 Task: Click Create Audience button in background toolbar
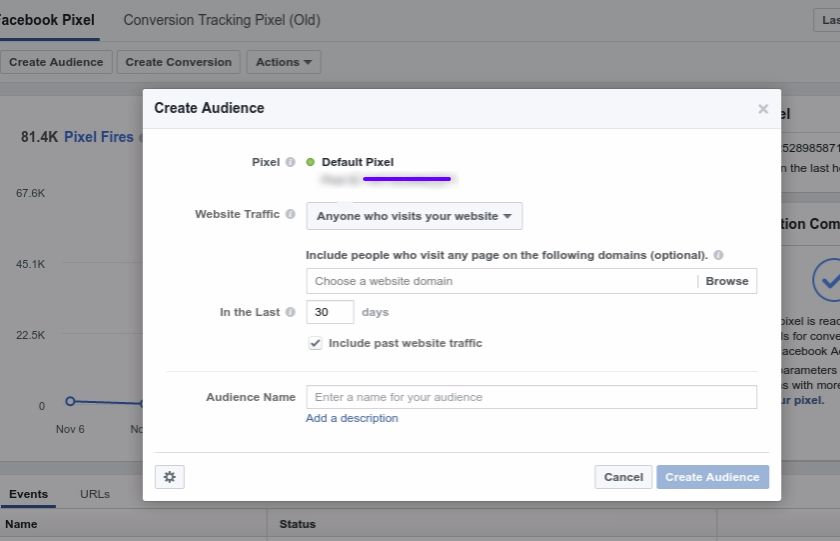(x=56, y=62)
